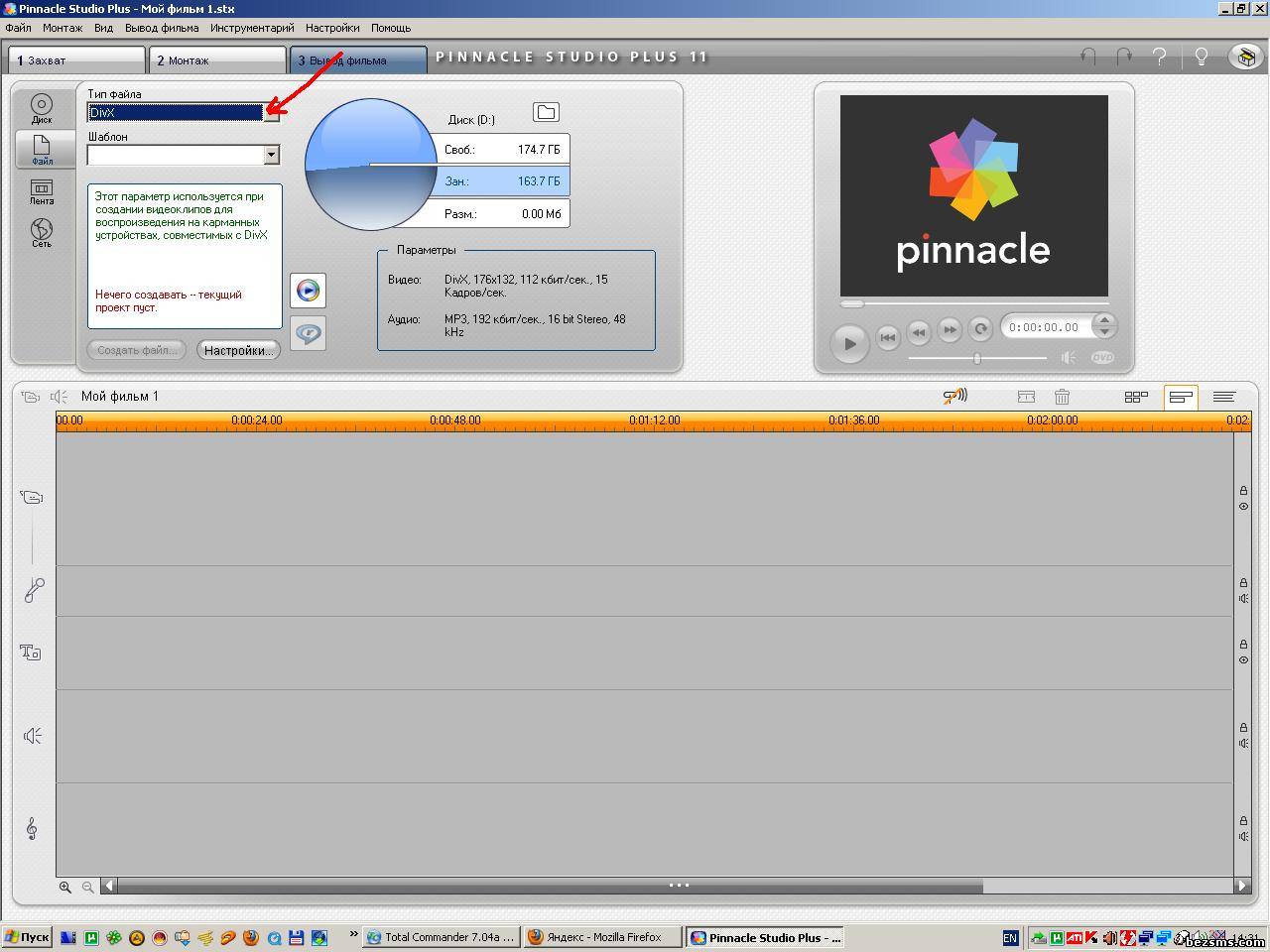The height and width of the screenshot is (952, 1270).
Task: Click the fast forward player button
Action: (x=950, y=329)
